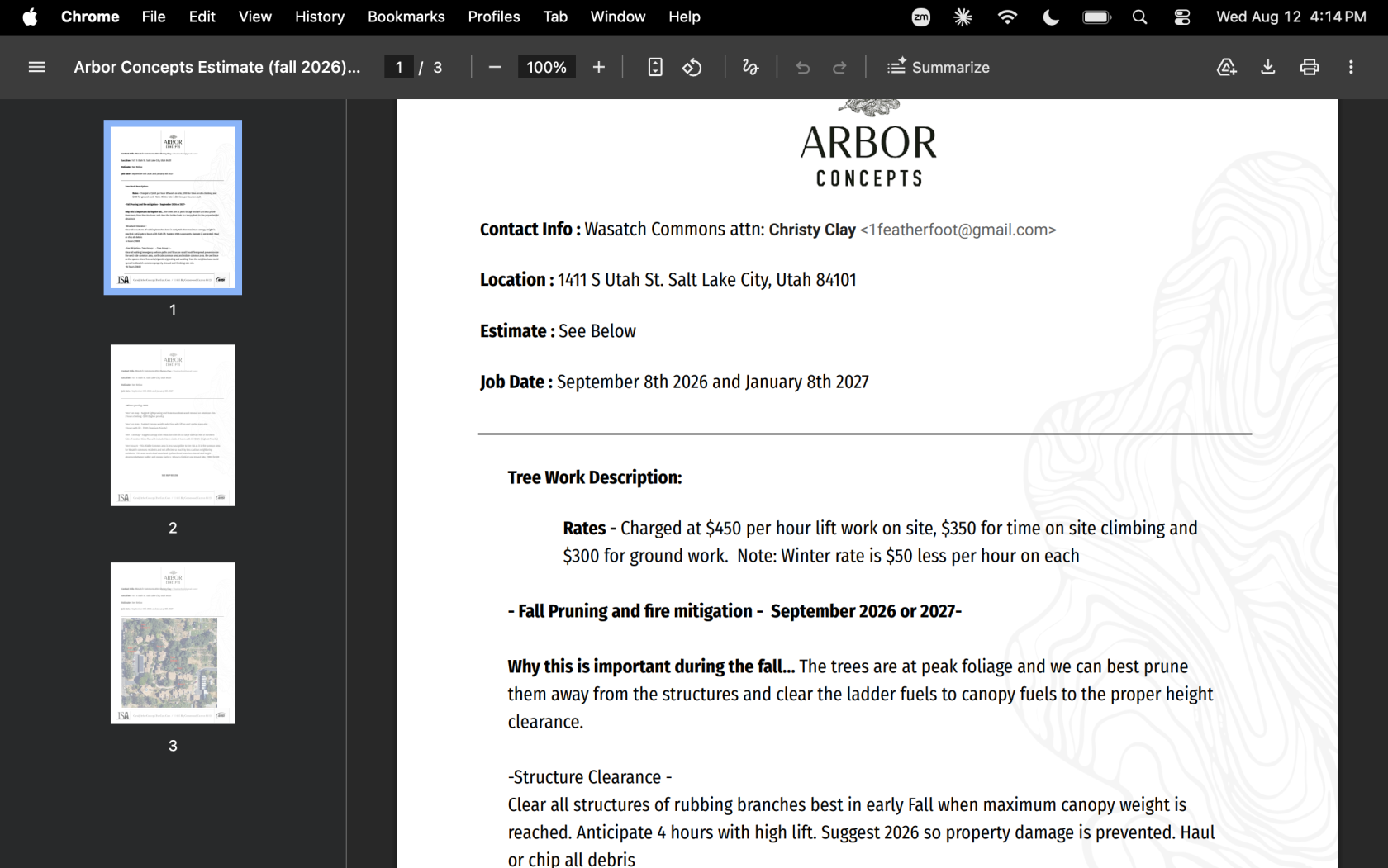Screen dimensions: 1388x868
Task: Click the redo arrow
Action: [x=839, y=67]
